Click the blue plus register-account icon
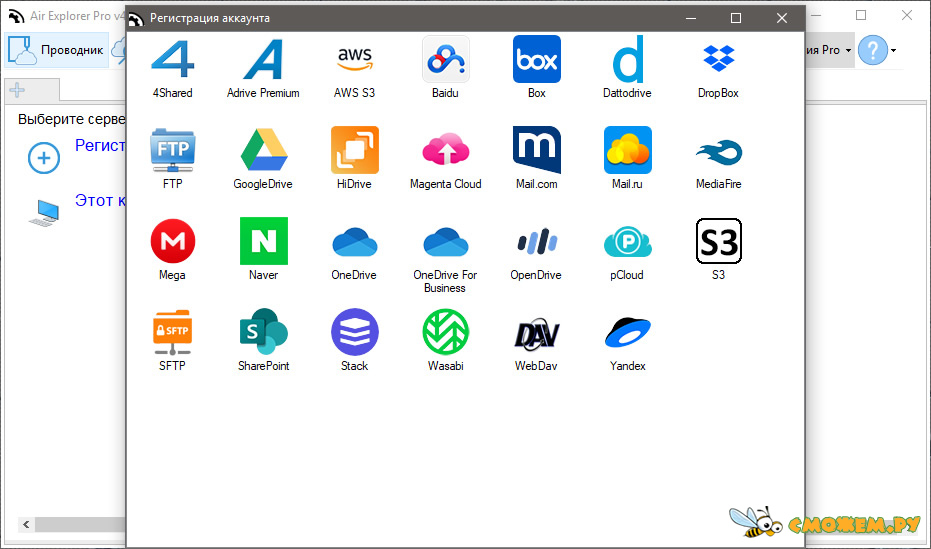The width and height of the screenshot is (931, 549). 44,158
